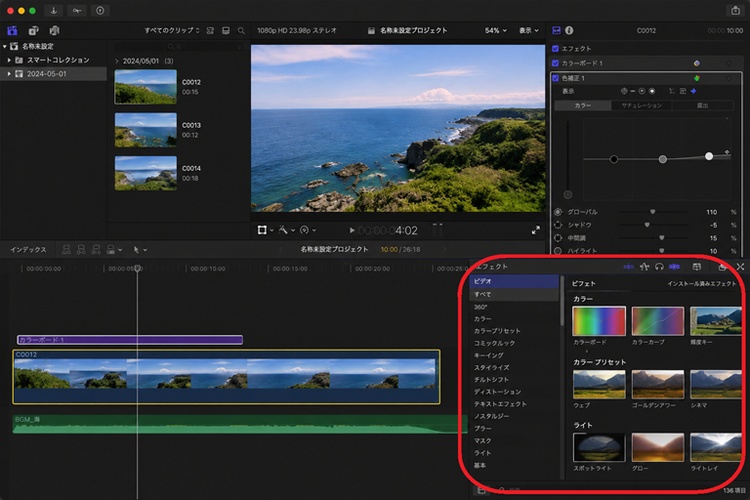The image size is (750, 500).
Task: Click the blue keyframe diamond in 表示 row
Action: tap(694, 91)
